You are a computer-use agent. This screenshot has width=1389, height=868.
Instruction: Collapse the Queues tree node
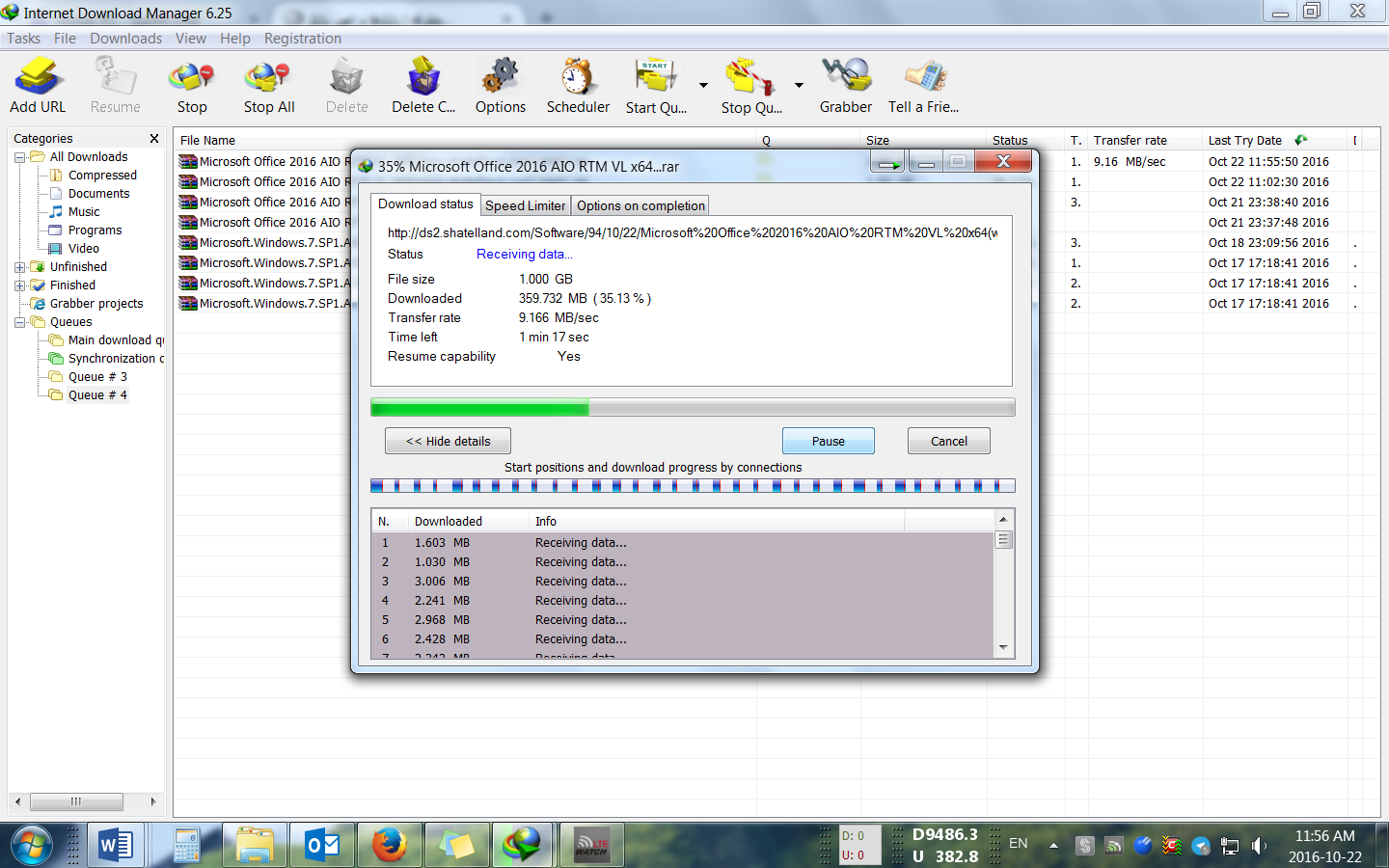pos(19,322)
